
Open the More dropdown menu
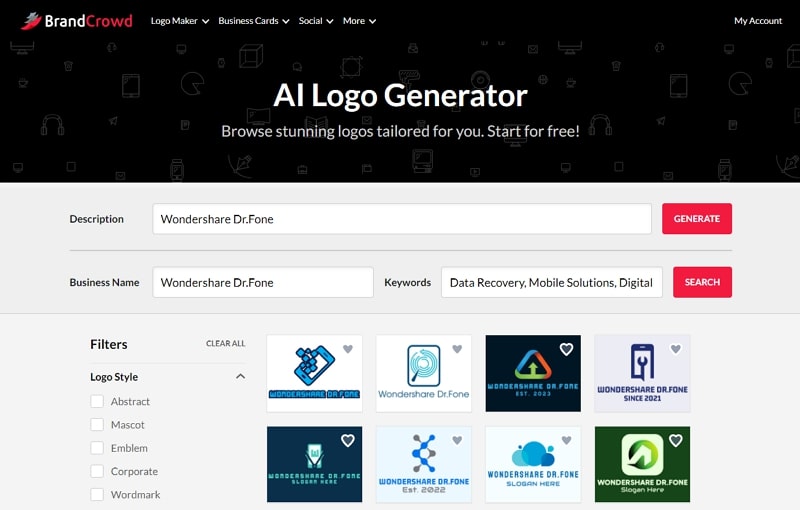pyautogui.click(x=359, y=21)
